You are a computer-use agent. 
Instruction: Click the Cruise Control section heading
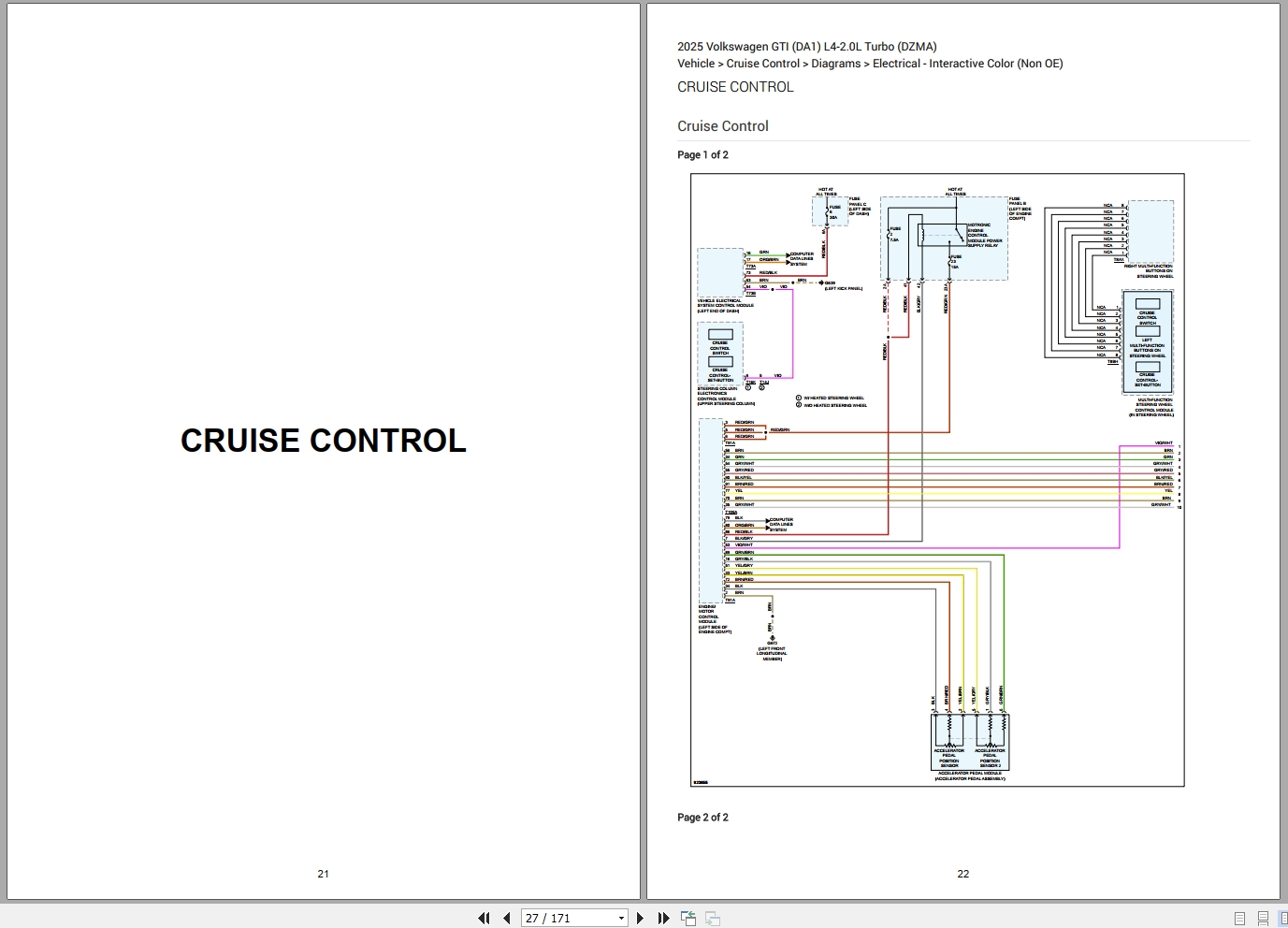[x=723, y=126]
